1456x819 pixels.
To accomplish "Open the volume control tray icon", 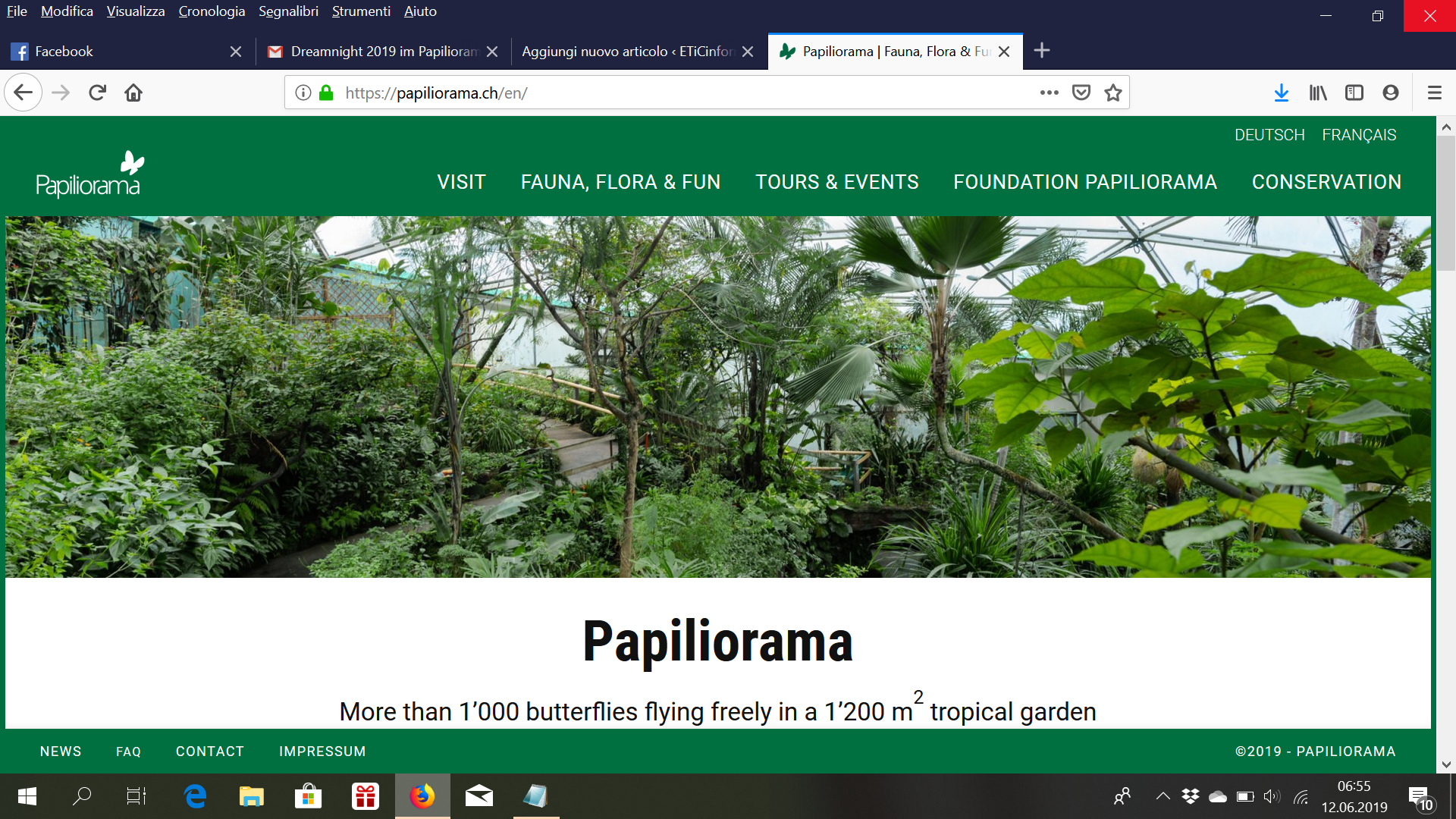I will 1272,796.
